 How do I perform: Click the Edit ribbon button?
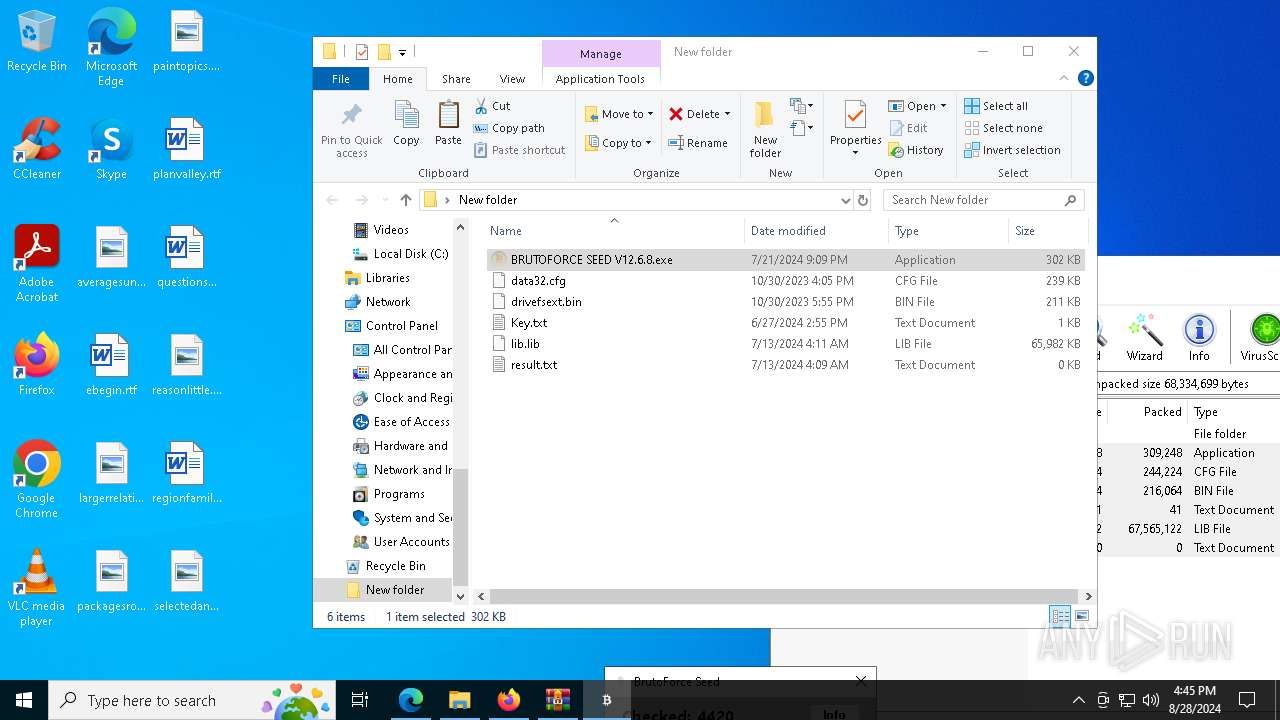coord(909,128)
